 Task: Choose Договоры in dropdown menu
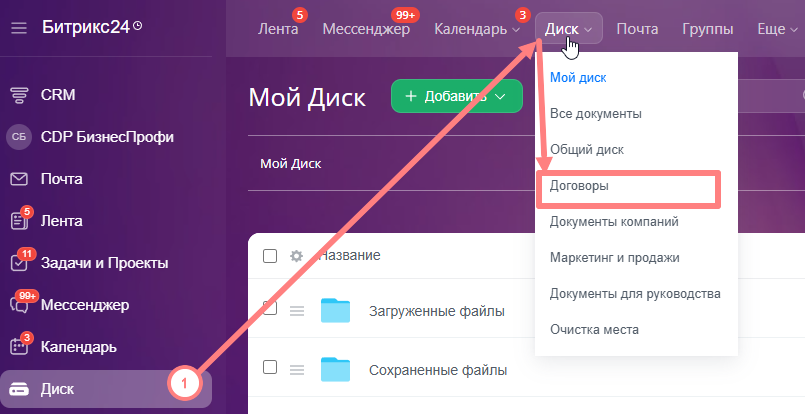579,185
